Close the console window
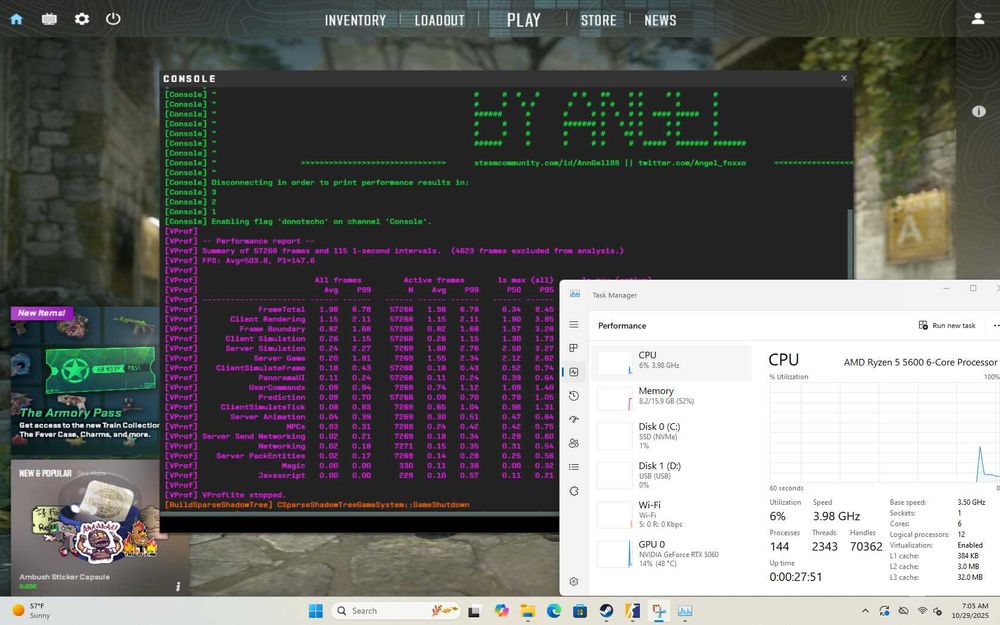Image resolution: width=1000 pixels, height=625 pixels. click(x=844, y=78)
